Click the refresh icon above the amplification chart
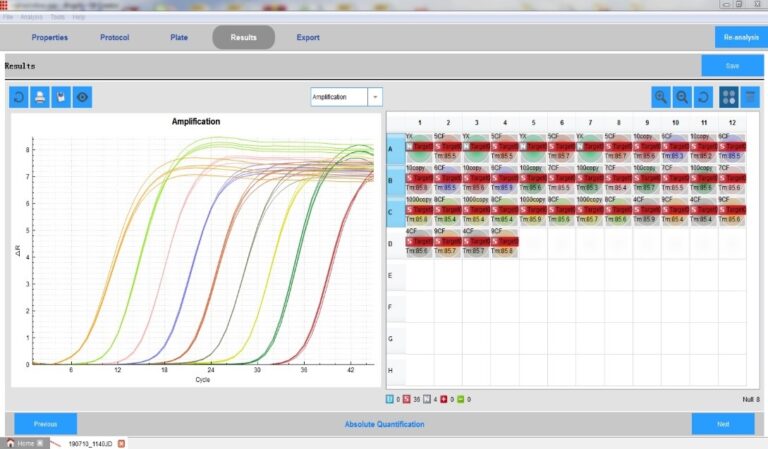 19,97
